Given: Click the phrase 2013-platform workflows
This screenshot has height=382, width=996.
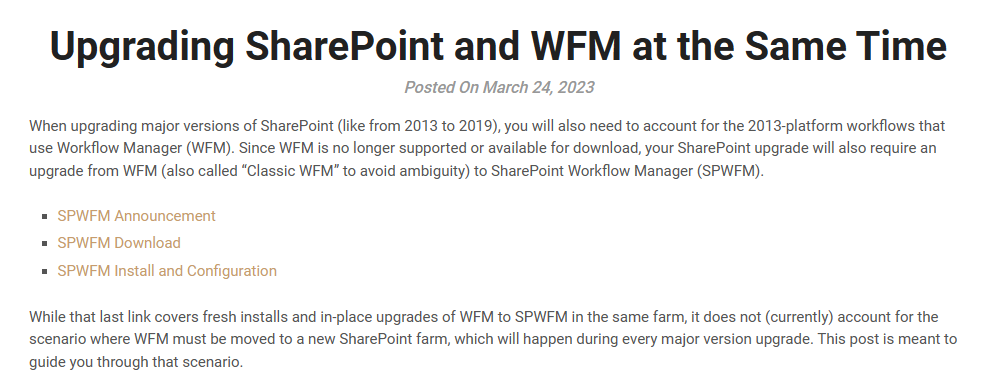Looking at the screenshot, I should [x=829, y=126].
